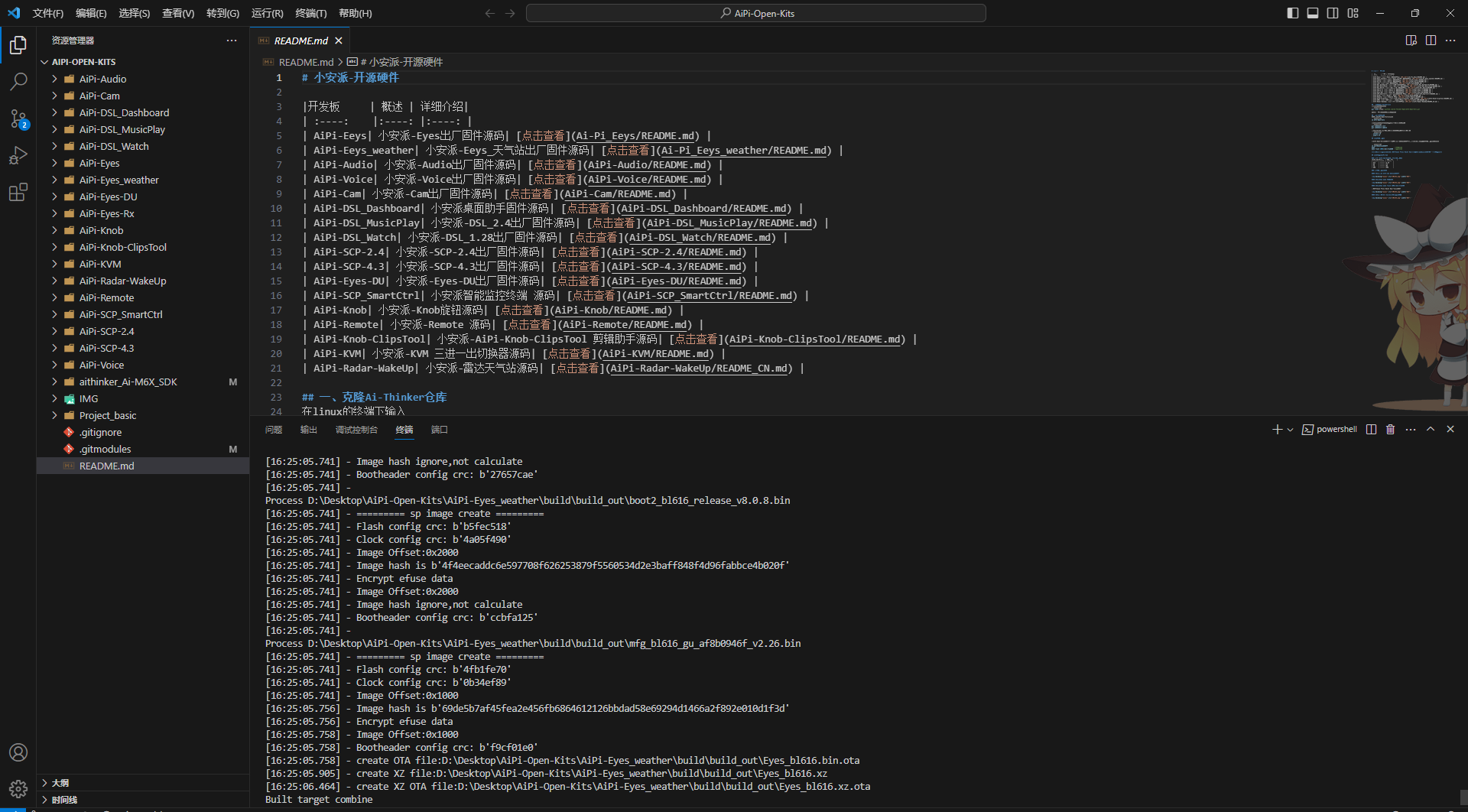
Task: Open the 编辑(E) menu
Action: (x=91, y=13)
